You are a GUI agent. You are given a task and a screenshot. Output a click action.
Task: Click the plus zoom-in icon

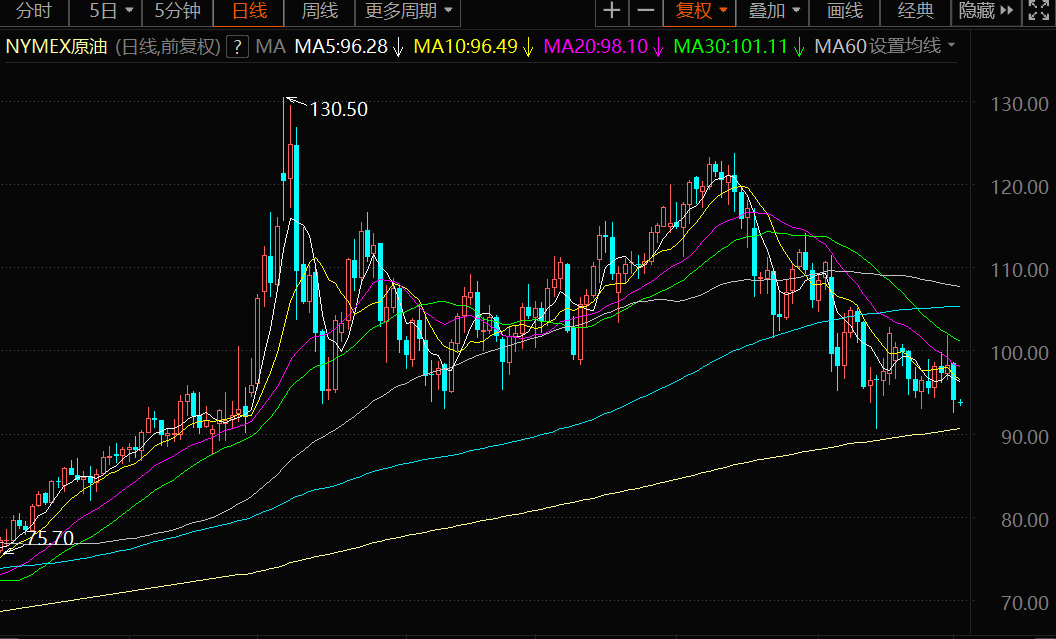tap(612, 12)
